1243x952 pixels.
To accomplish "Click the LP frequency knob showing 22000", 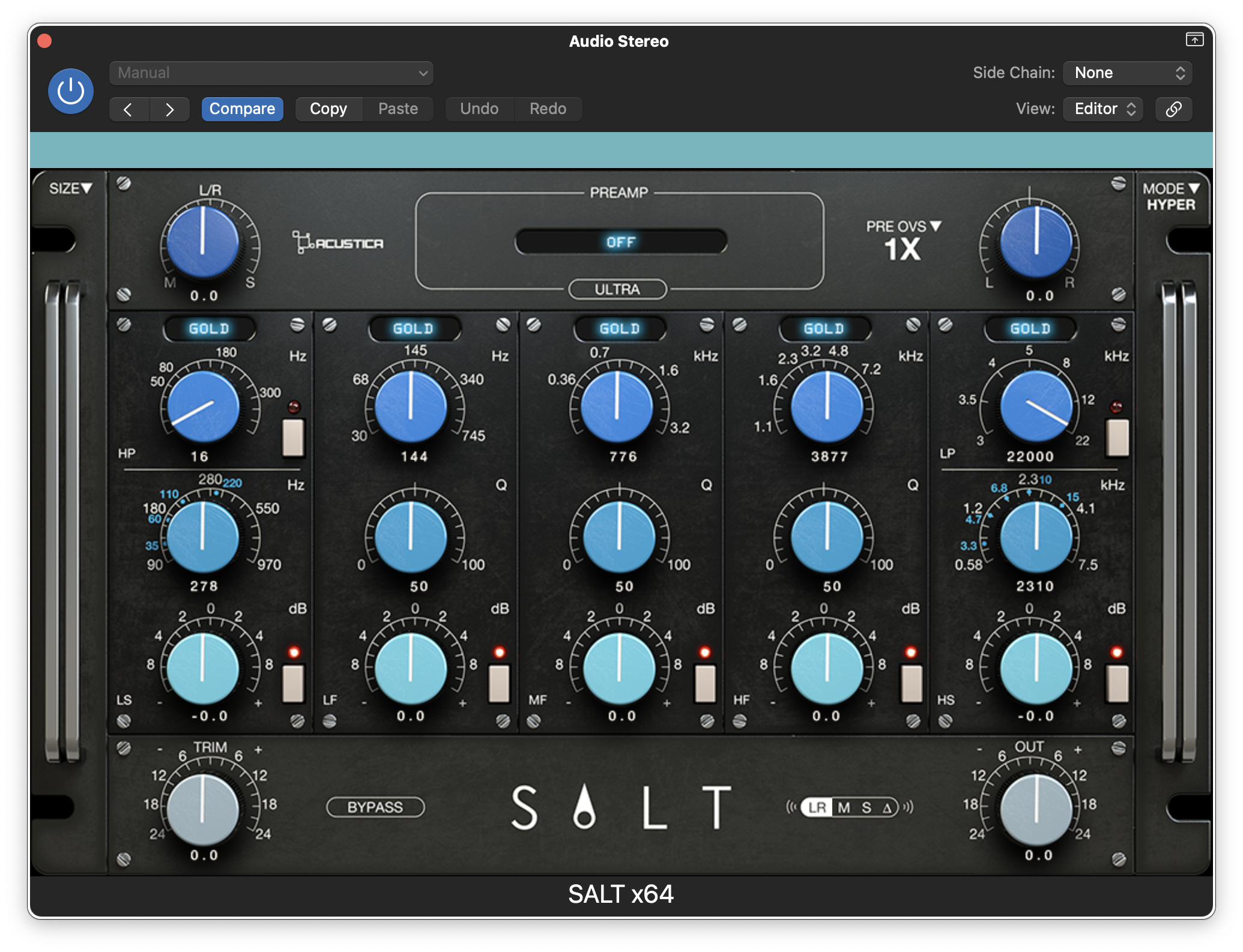I will pyautogui.click(x=1036, y=407).
